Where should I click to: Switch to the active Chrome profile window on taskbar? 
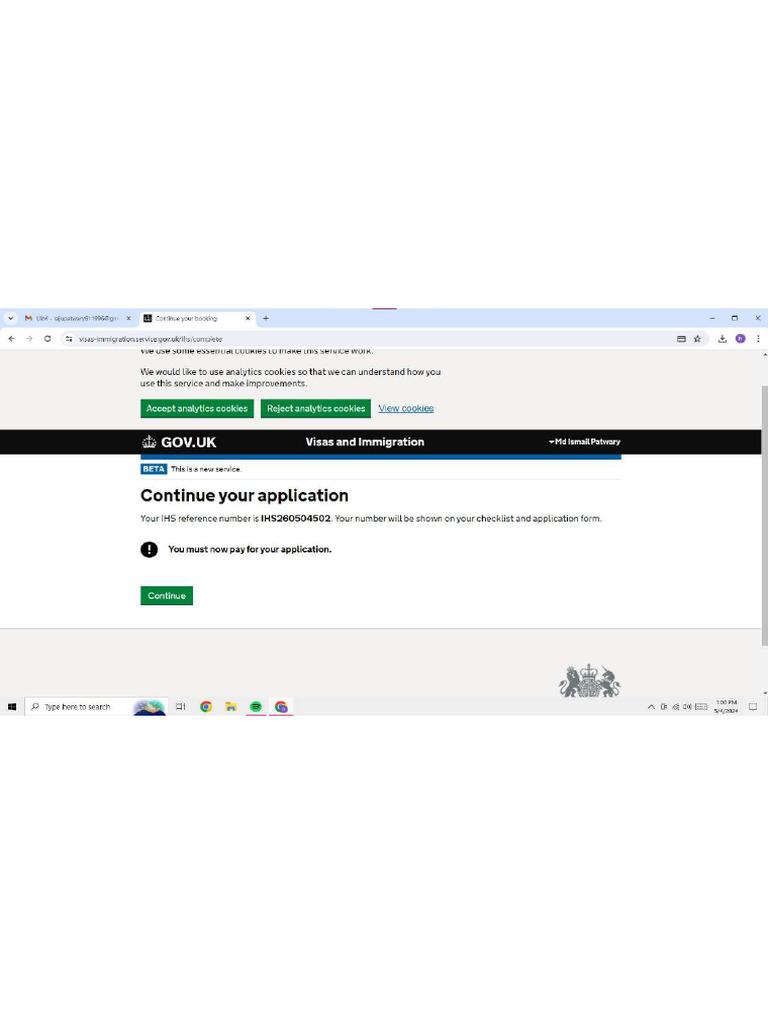tap(281, 707)
